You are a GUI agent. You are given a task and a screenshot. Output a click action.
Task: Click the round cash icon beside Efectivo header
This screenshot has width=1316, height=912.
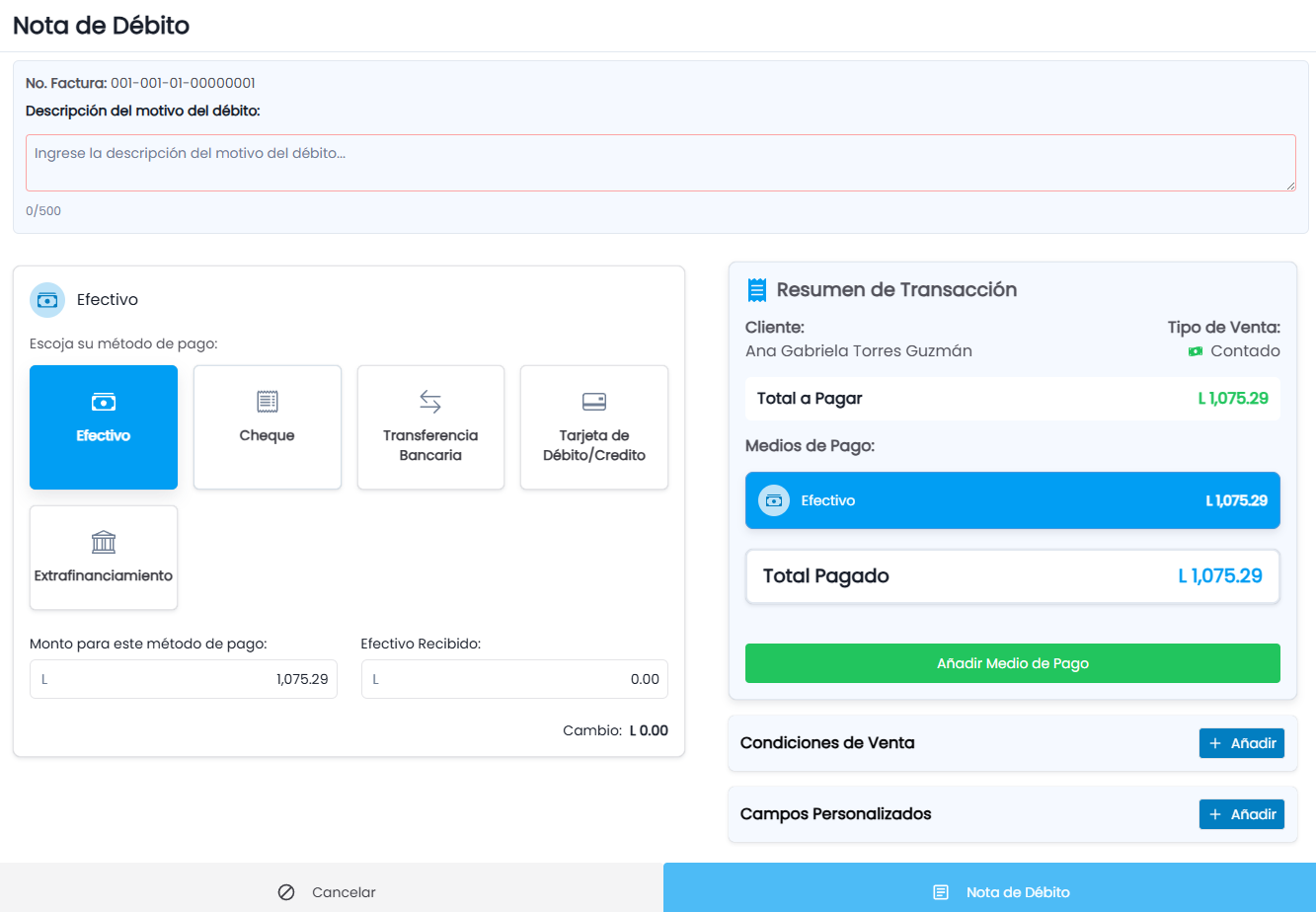(47, 300)
